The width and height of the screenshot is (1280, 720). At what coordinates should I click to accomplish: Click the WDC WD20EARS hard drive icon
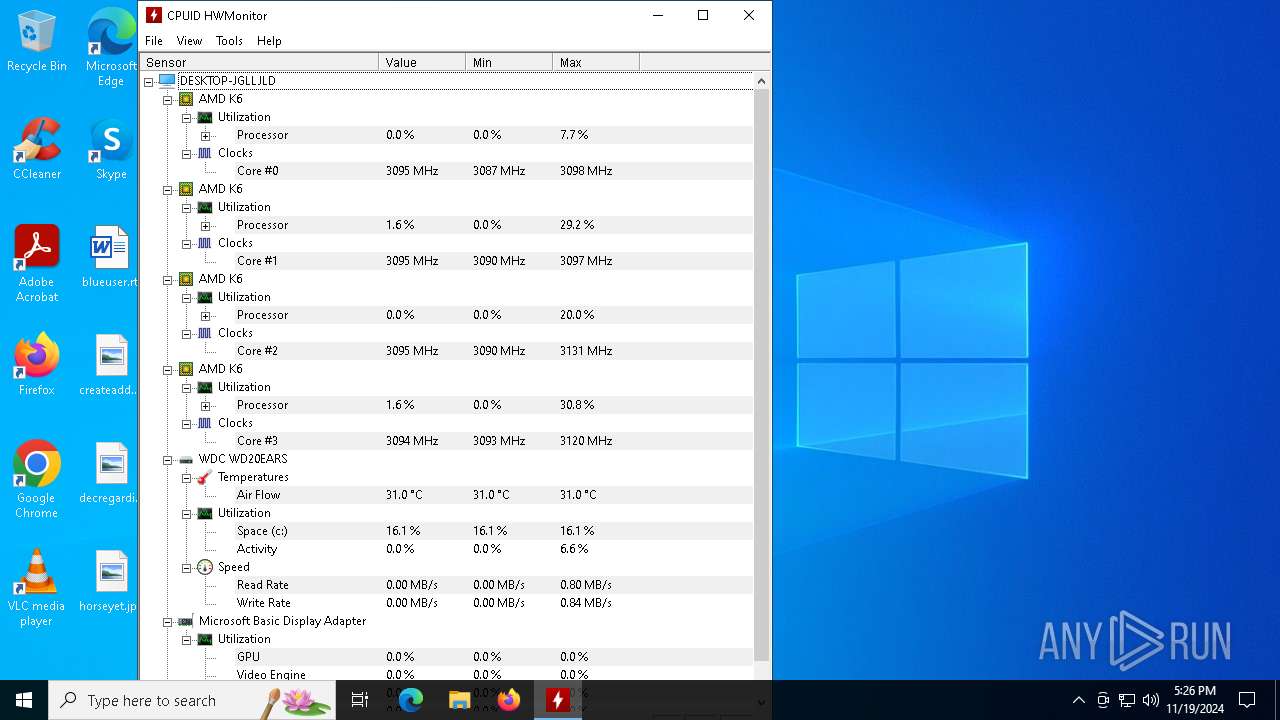(186, 459)
